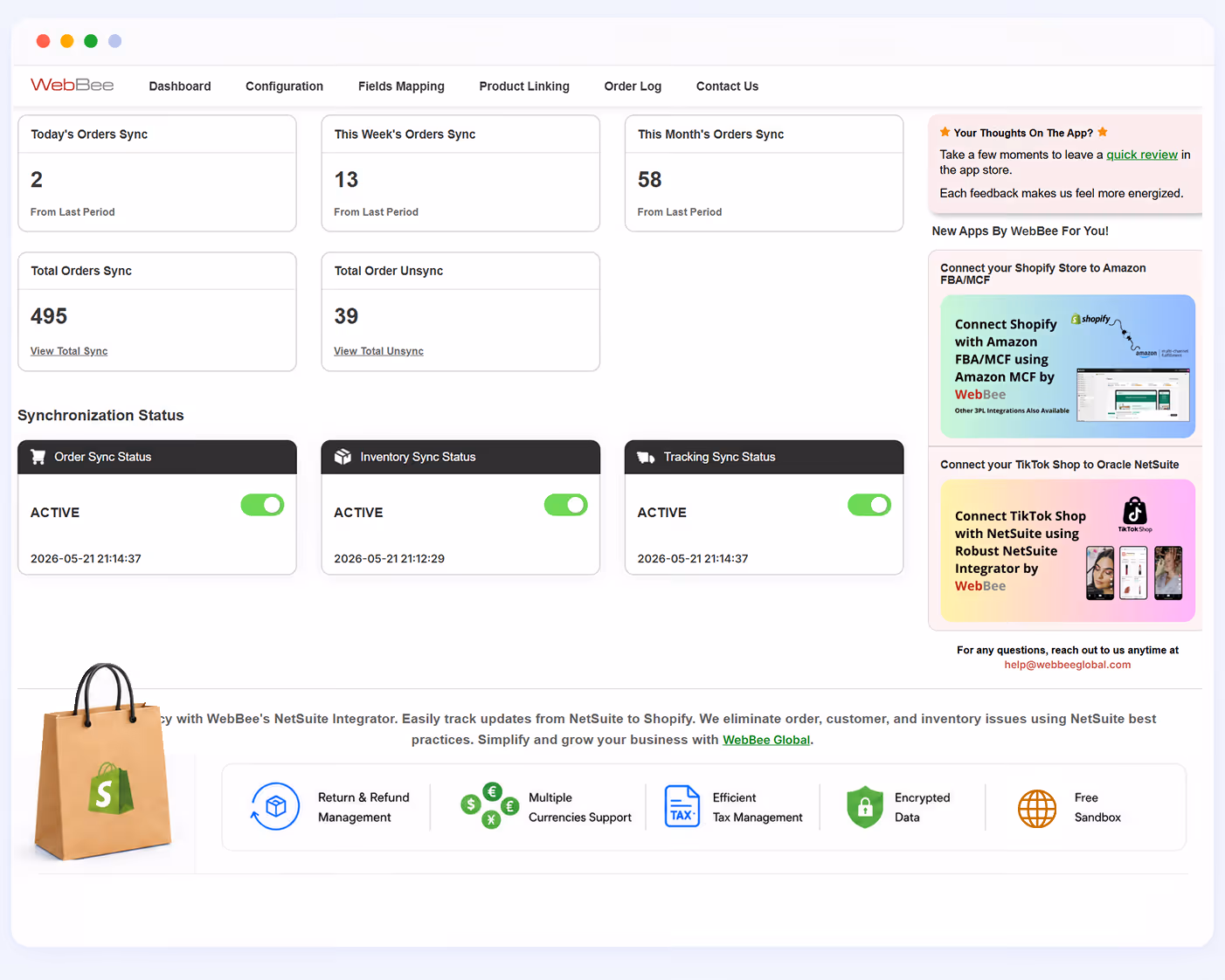This screenshot has width=1225, height=980.
Task: Click the star before Your Thoughts heading
Action: pos(945,132)
